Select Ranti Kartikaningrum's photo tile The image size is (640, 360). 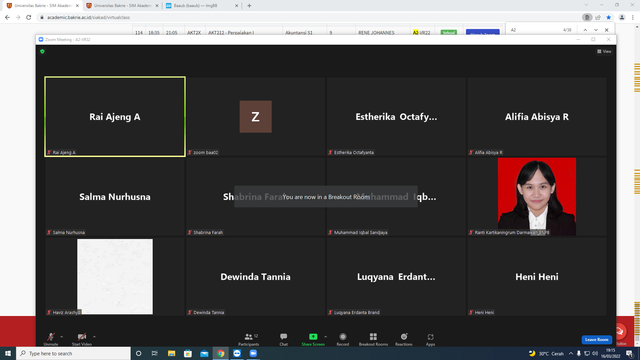tap(537, 196)
